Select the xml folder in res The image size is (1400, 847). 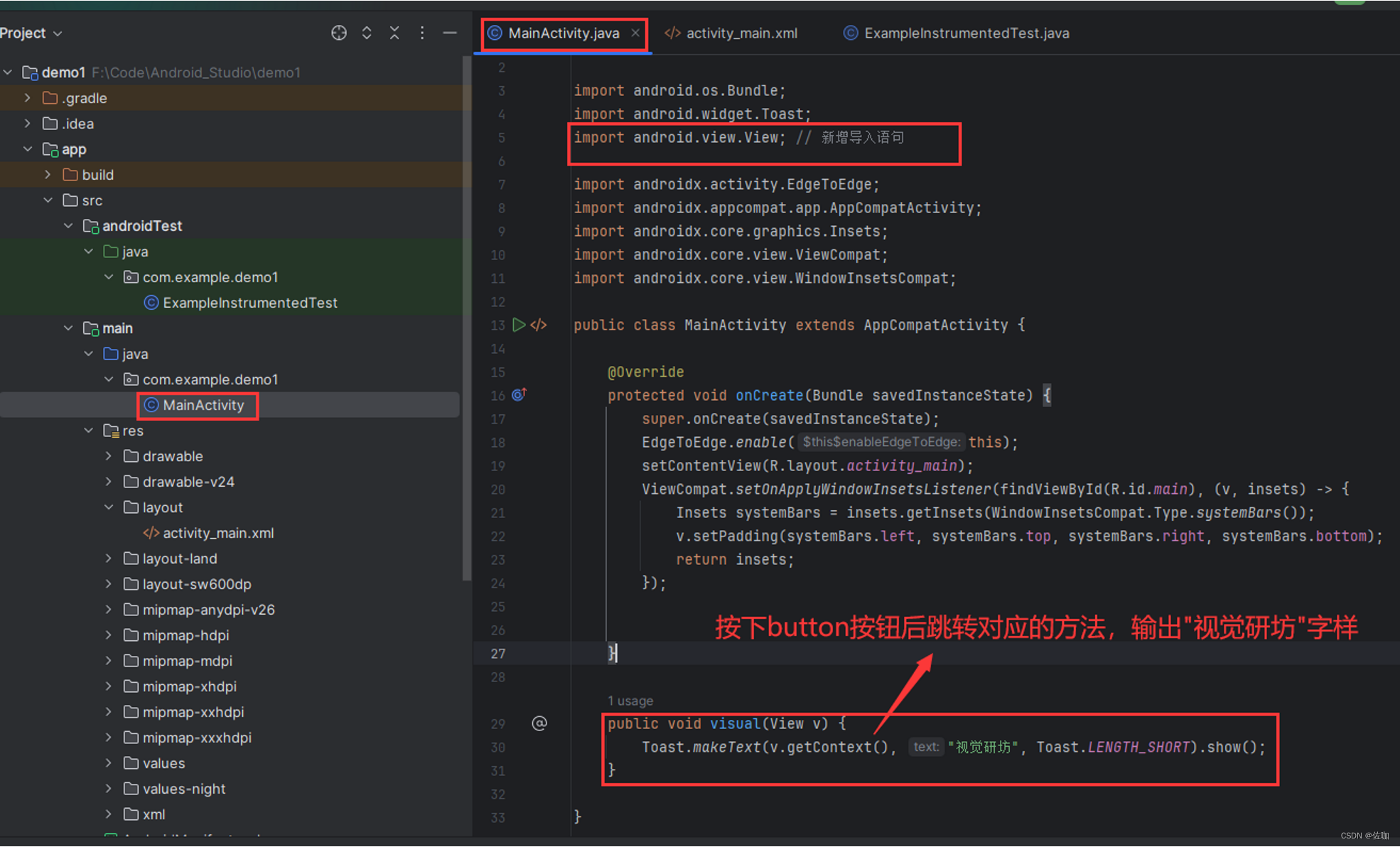coord(144,814)
